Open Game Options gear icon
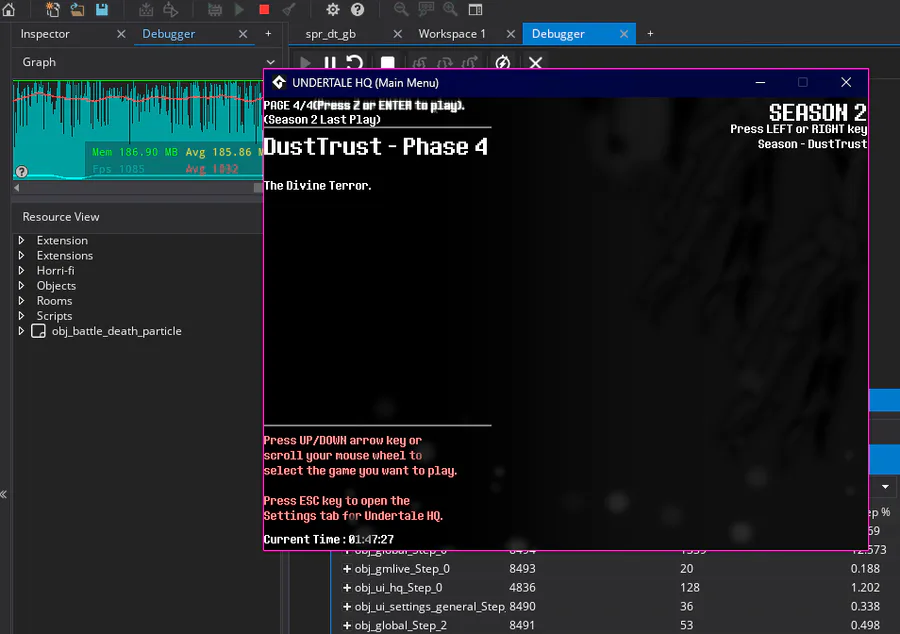 [332, 9]
